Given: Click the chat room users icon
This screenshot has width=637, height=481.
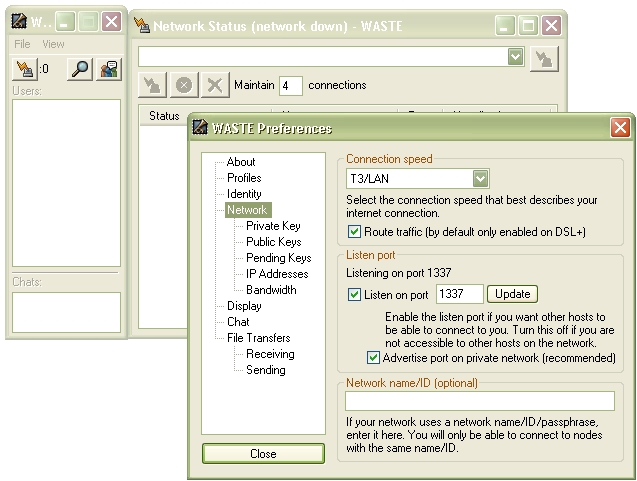Looking at the screenshot, I should 109,69.
